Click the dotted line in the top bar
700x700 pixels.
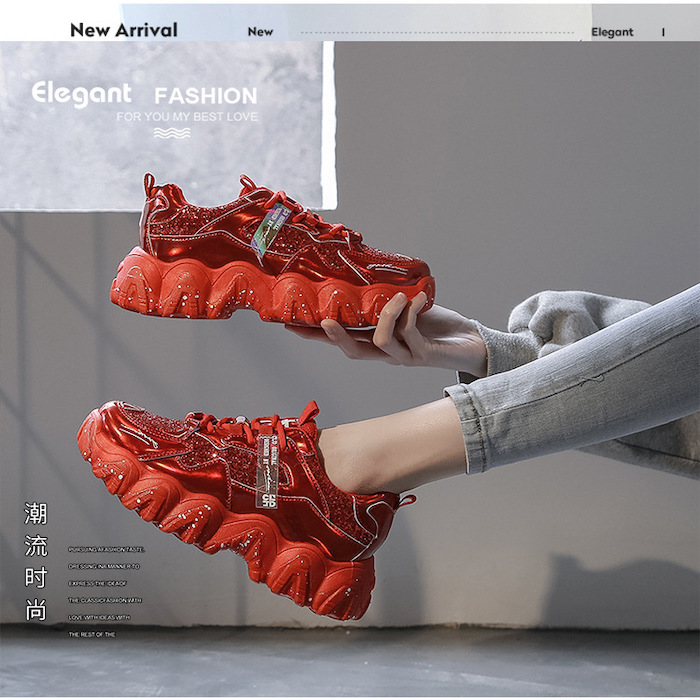tap(440, 32)
